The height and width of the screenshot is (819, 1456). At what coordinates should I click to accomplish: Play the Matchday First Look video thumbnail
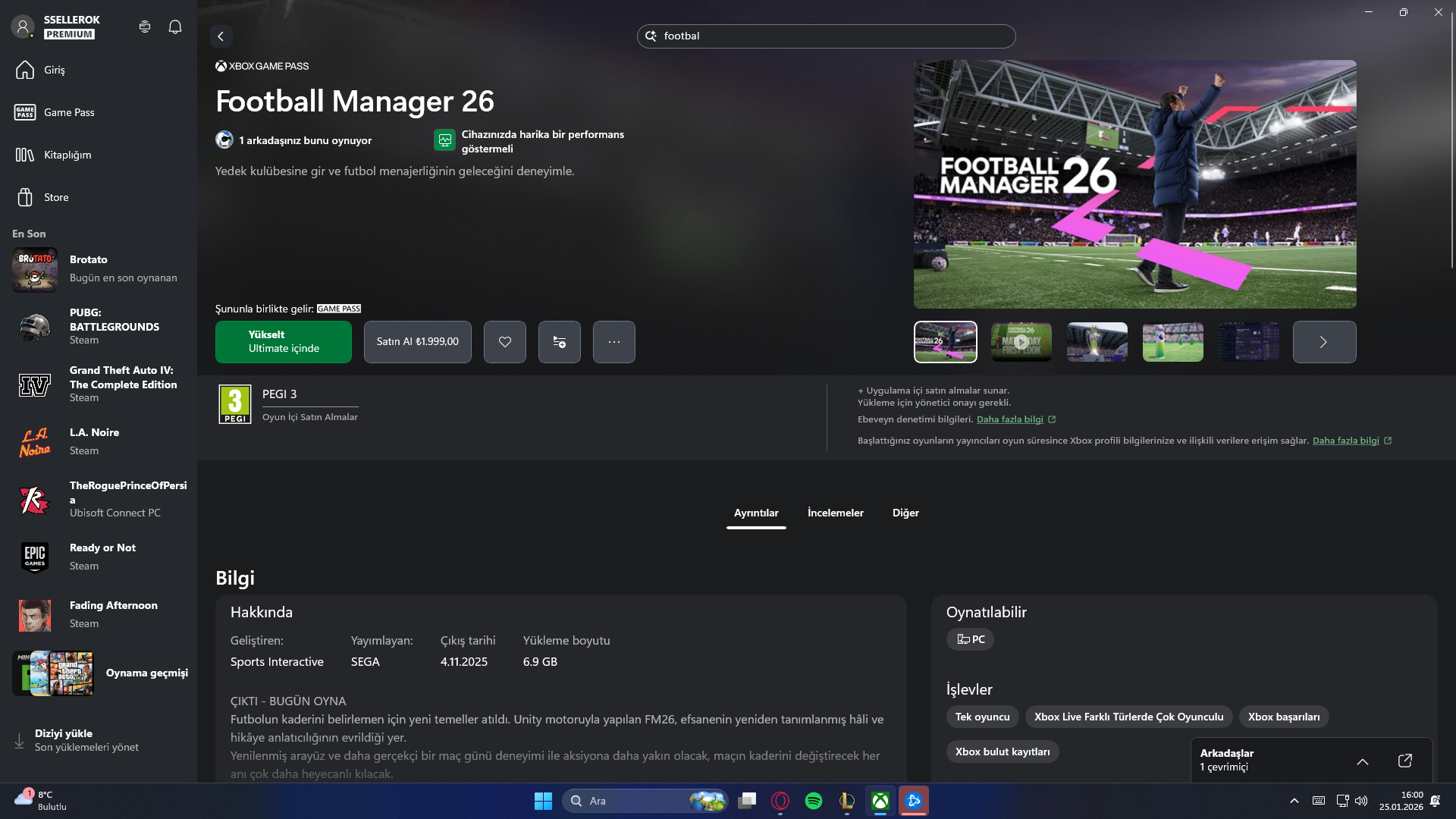[x=1021, y=342]
